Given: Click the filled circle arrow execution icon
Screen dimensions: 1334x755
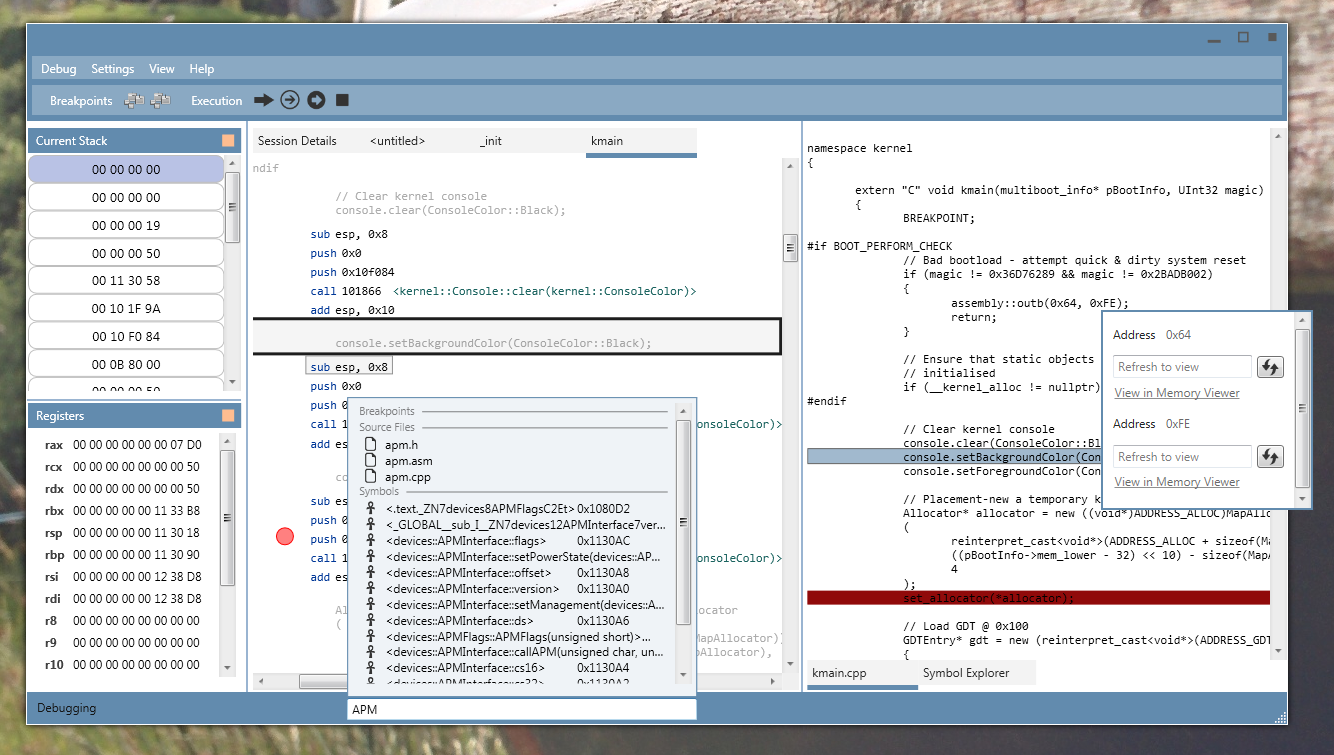Looking at the screenshot, I should [x=316, y=100].
